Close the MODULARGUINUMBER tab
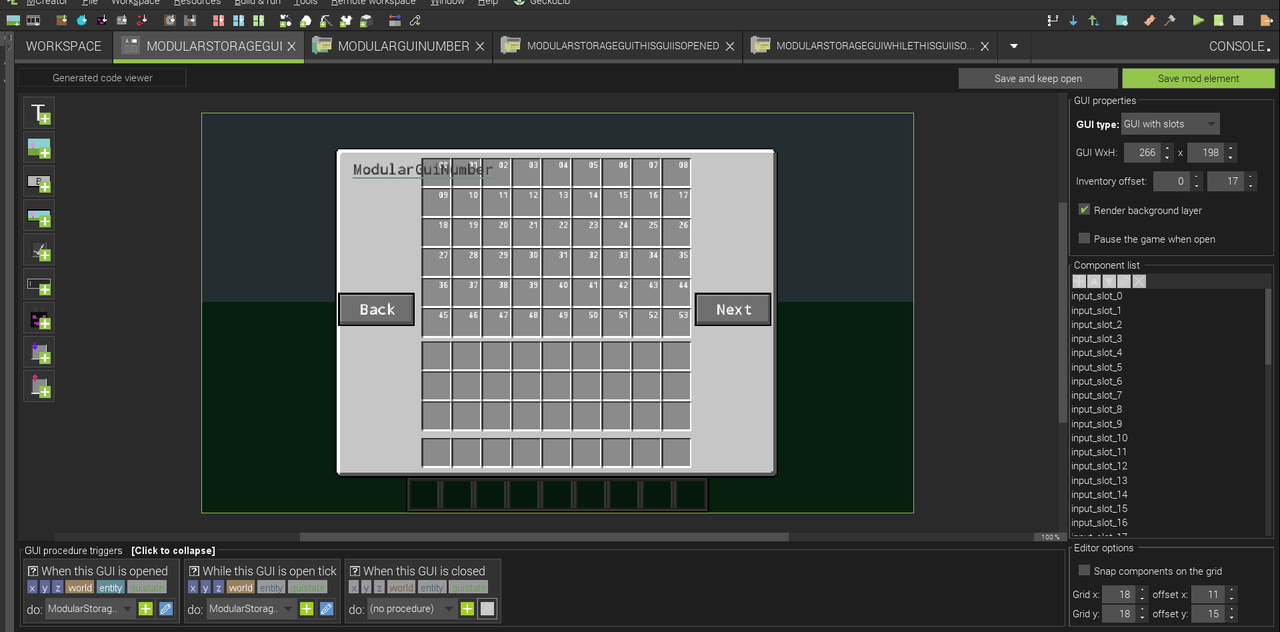The height and width of the screenshot is (632, 1280). coord(480,46)
